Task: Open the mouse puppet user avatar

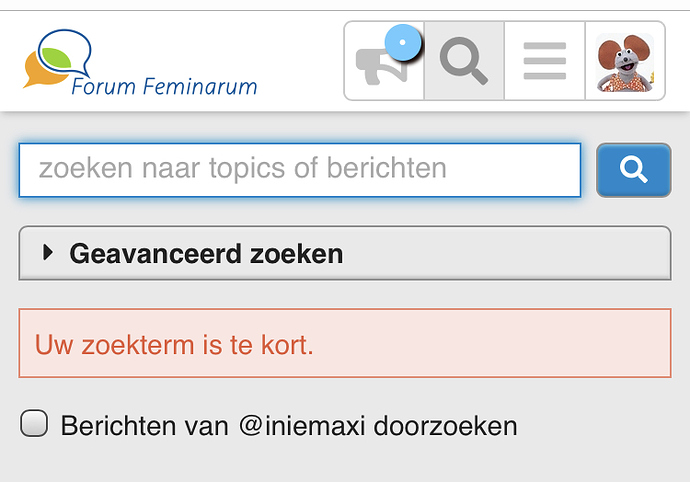Action: (625, 62)
